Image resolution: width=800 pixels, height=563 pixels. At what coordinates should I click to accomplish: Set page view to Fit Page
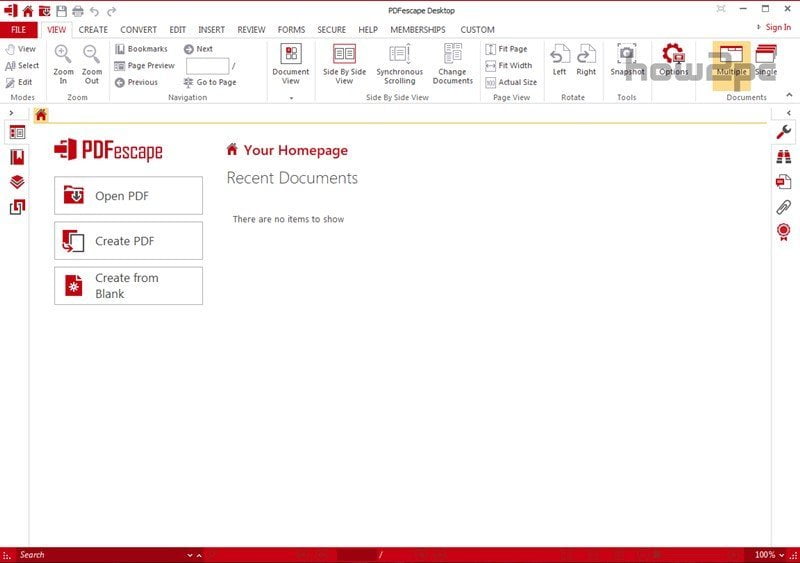coord(506,49)
